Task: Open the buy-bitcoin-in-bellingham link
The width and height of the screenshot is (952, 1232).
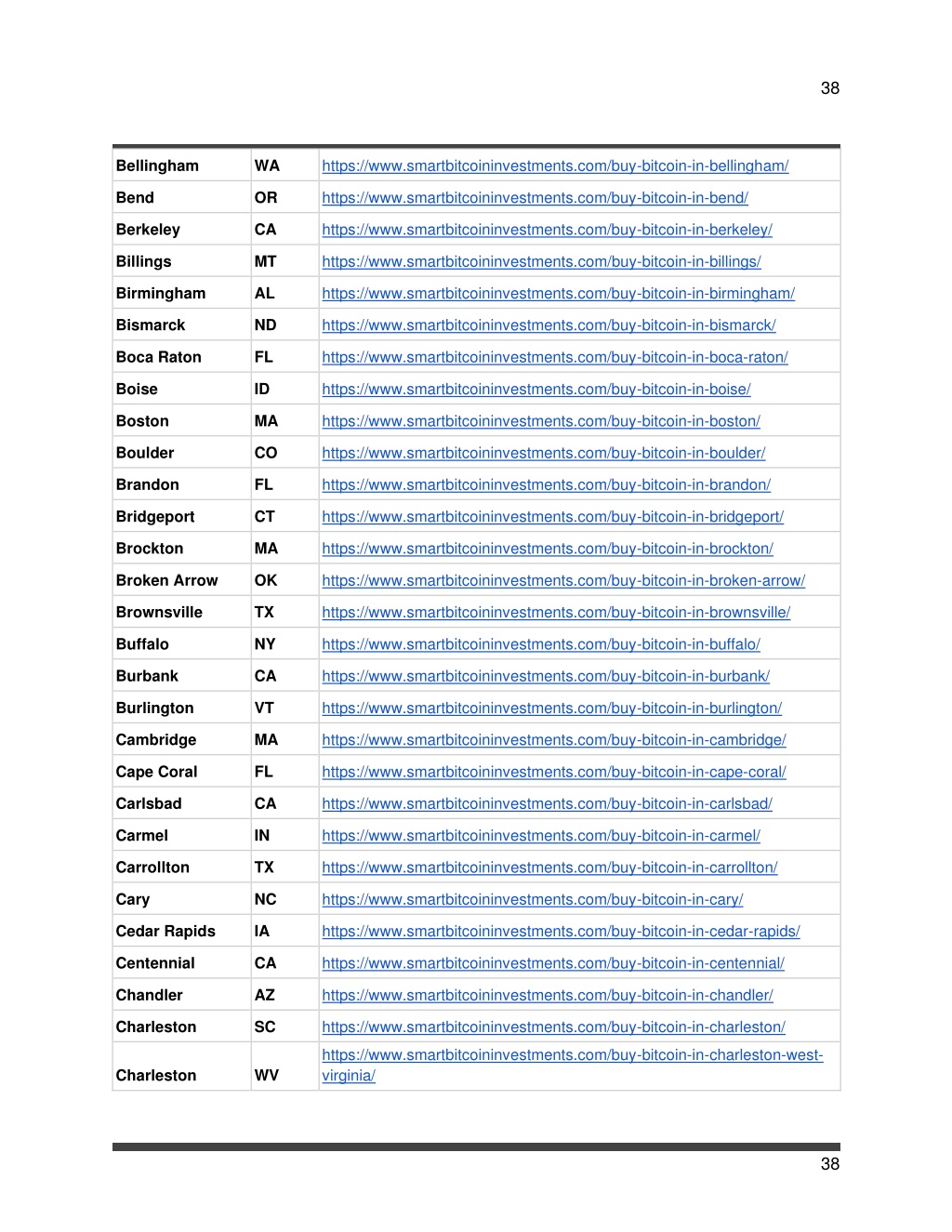Action: coord(555,166)
